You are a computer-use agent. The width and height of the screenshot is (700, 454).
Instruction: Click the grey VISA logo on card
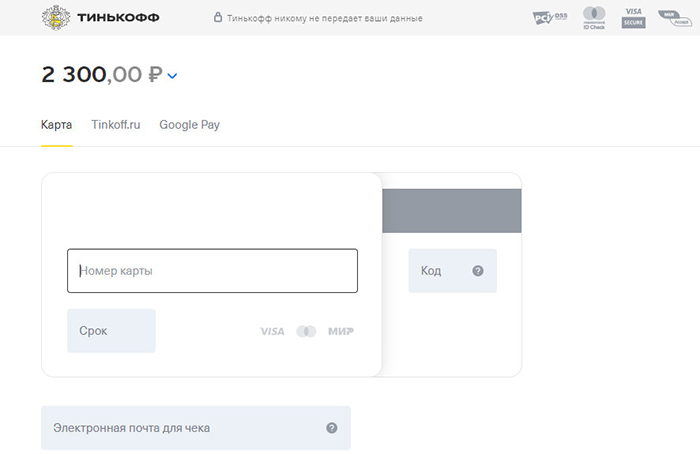pyautogui.click(x=272, y=331)
